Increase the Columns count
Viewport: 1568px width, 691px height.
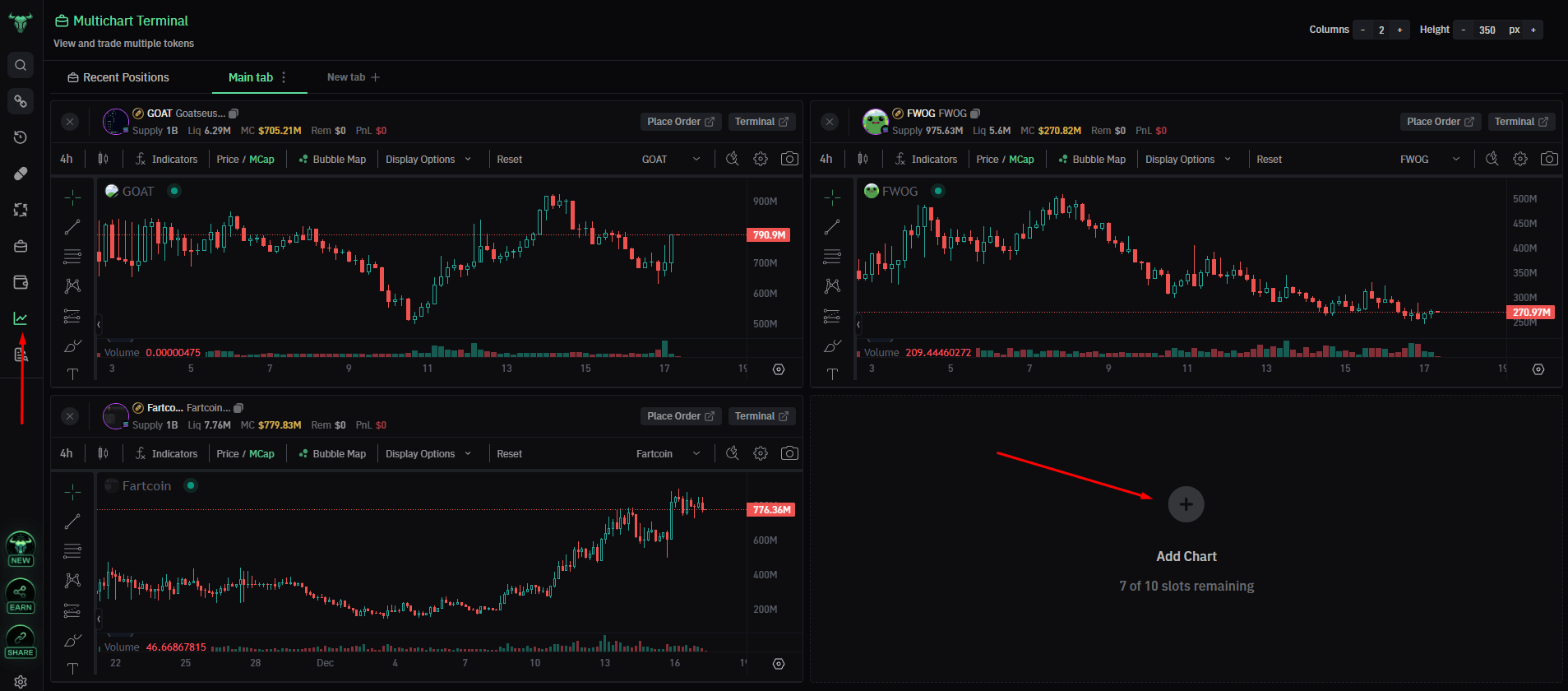pyautogui.click(x=1399, y=30)
